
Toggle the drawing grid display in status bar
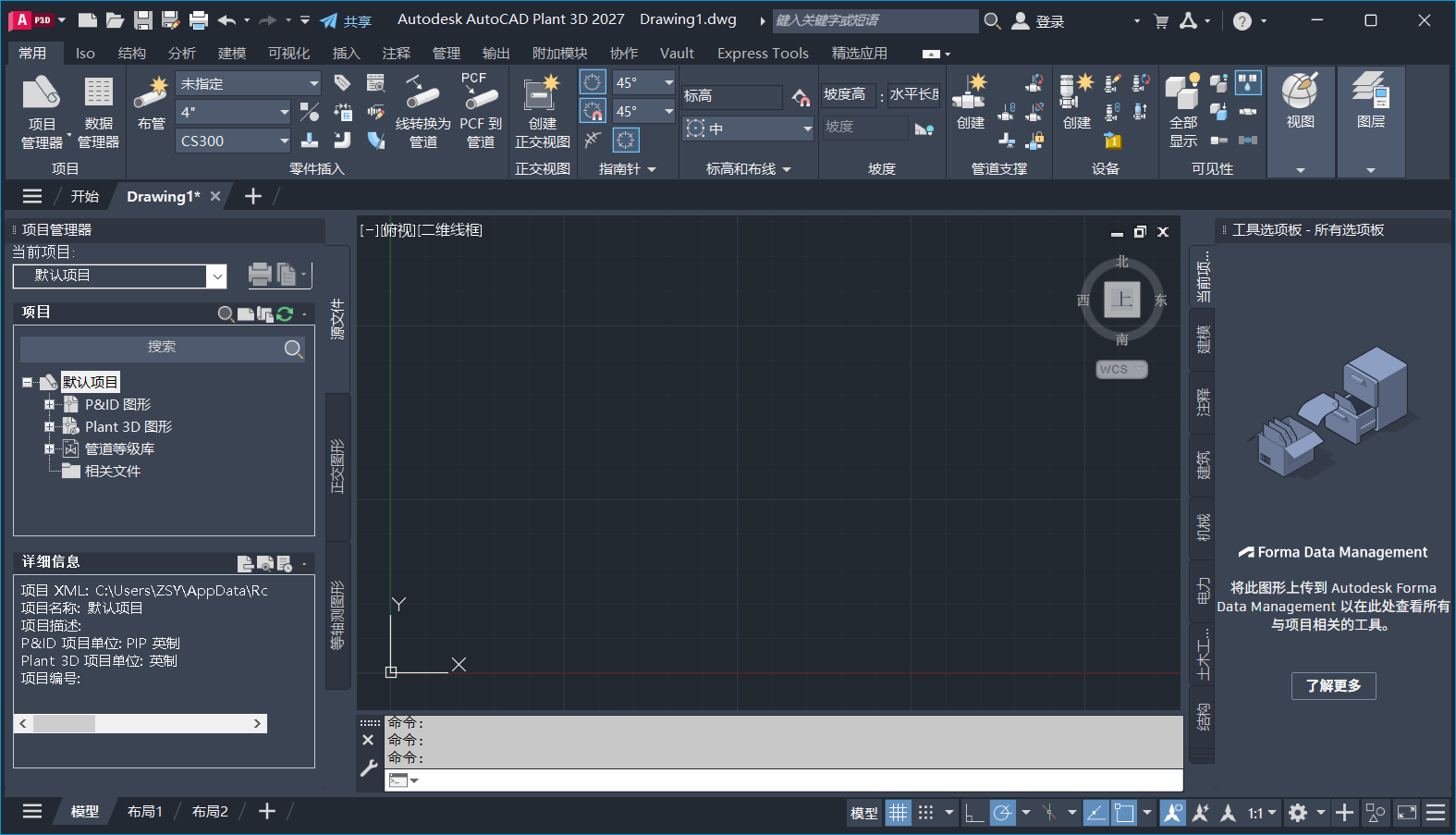(x=899, y=813)
